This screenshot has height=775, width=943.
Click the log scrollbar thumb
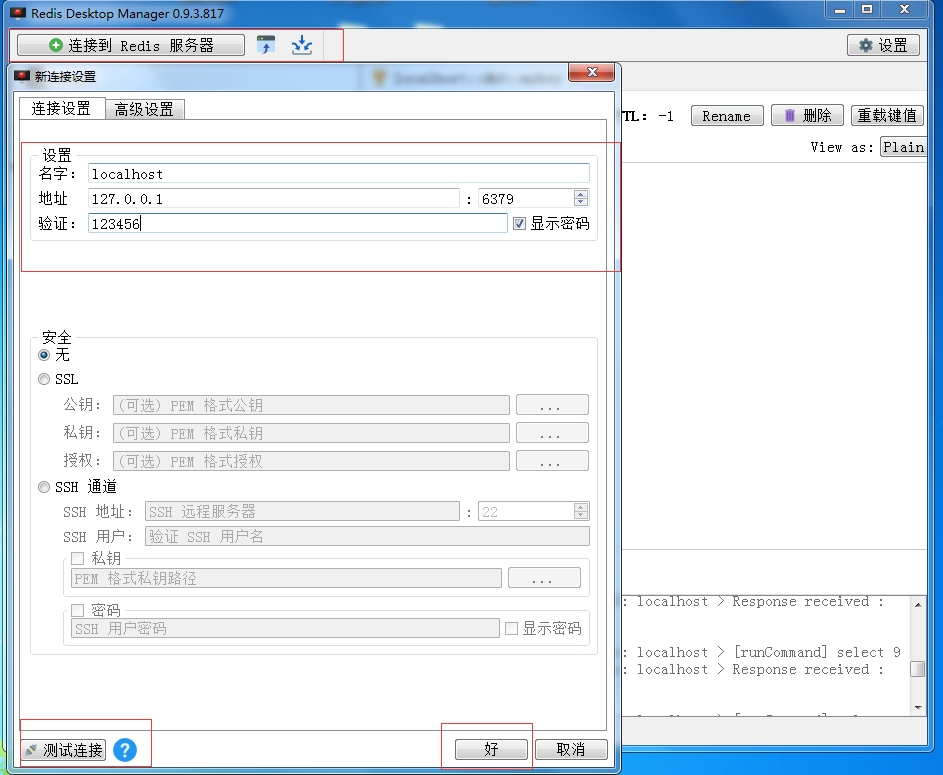(x=918, y=669)
